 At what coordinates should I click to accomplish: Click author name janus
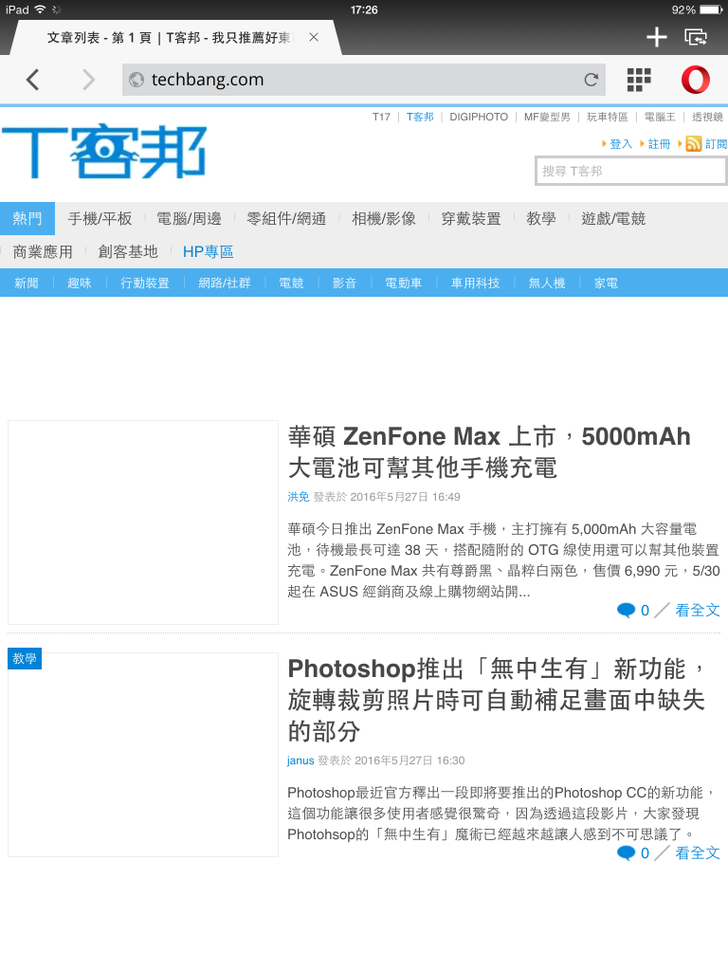(x=301, y=760)
